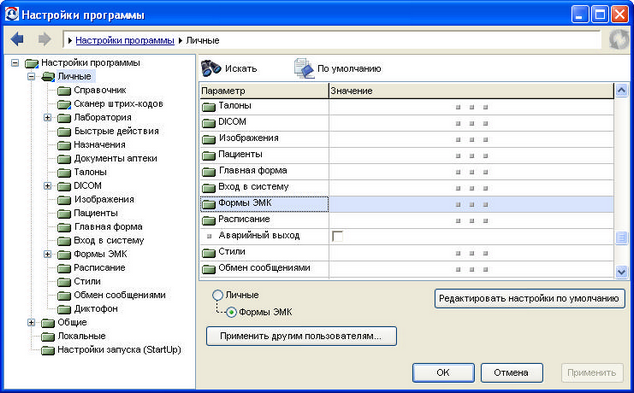Click the scrollbar thumb in parameter list
Image resolution: width=634 pixels, height=393 pixels.
click(x=621, y=238)
